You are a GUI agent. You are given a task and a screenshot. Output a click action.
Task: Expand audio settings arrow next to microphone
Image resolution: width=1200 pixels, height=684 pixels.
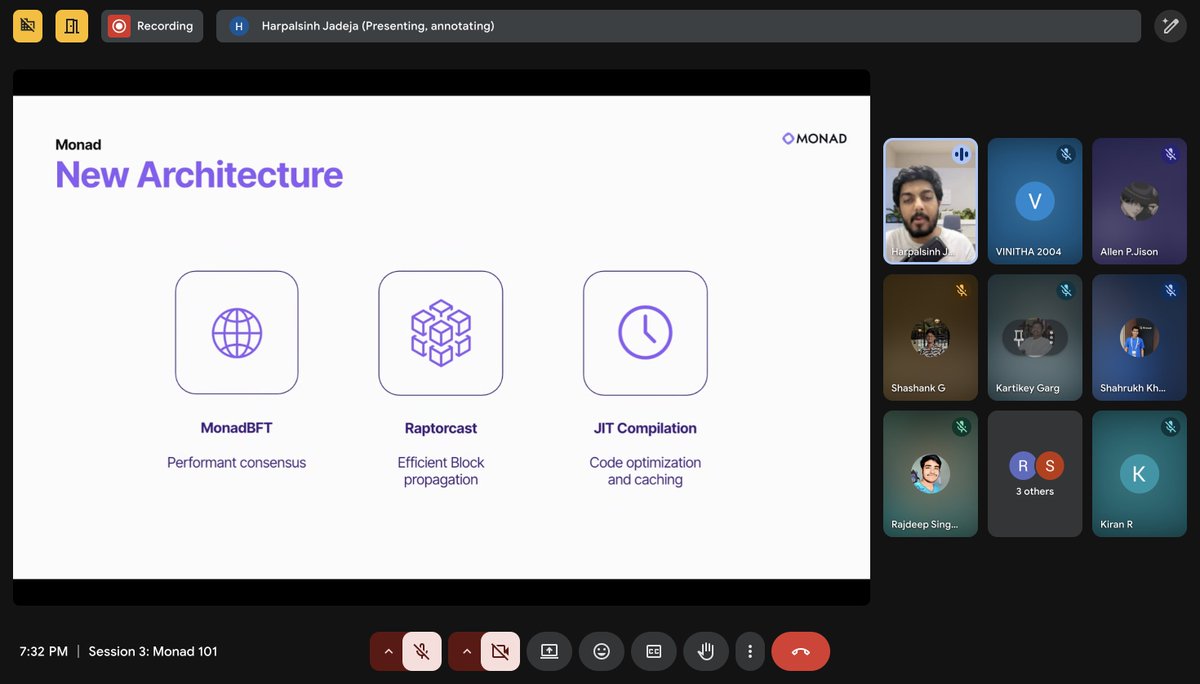[388, 651]
